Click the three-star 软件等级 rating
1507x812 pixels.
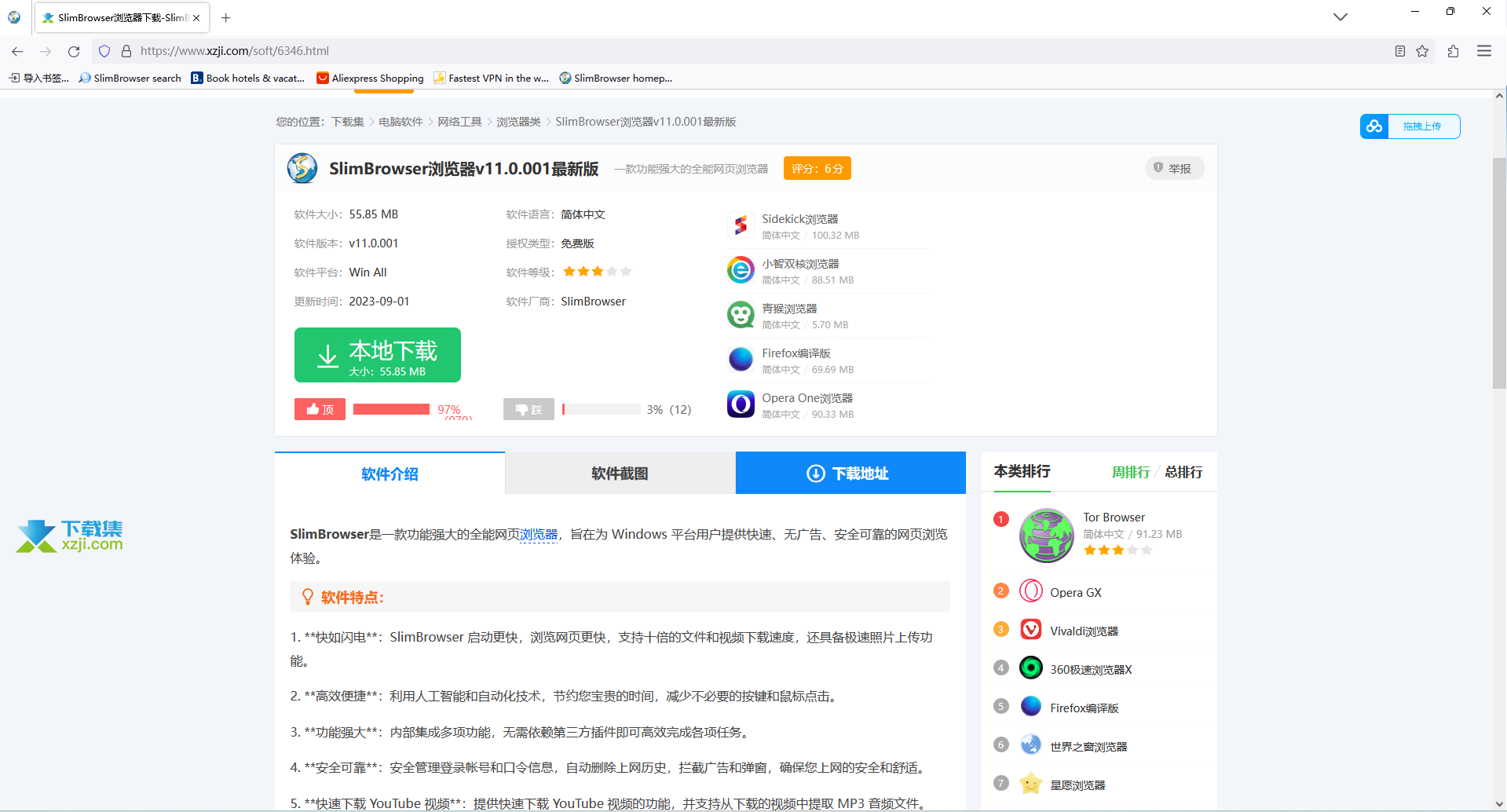(597, 272)
